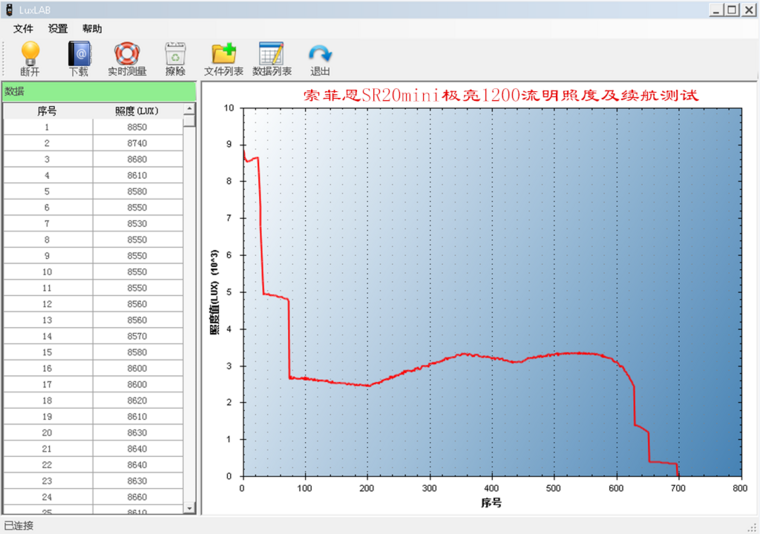Screen dimensions: 760x534
Task: Click the 下载 download notebook icon
Action: tap(79, 54)
